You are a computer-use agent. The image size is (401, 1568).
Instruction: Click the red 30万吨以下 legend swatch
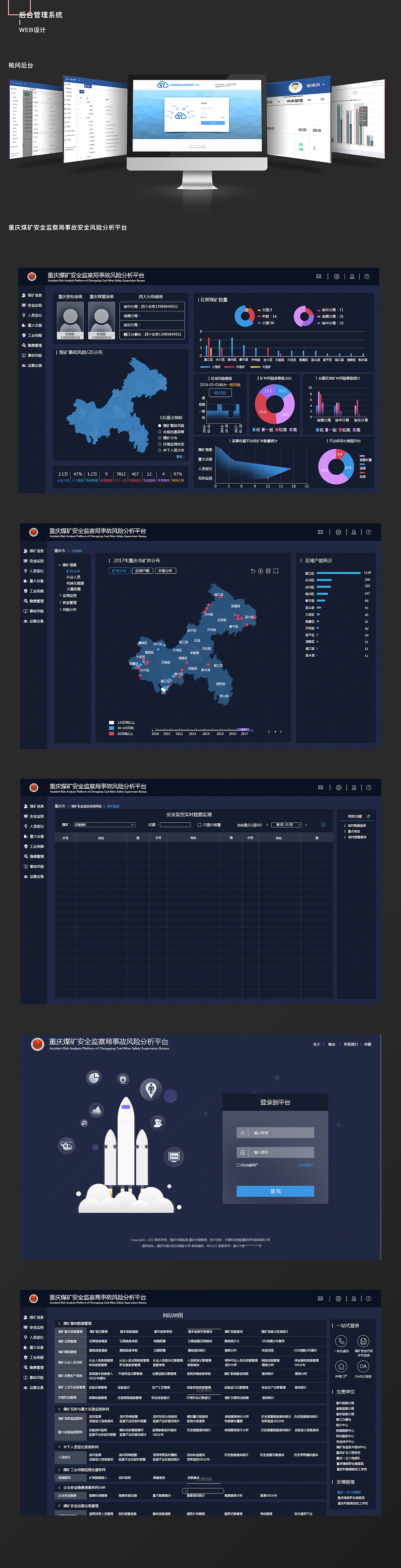(111, 733)
